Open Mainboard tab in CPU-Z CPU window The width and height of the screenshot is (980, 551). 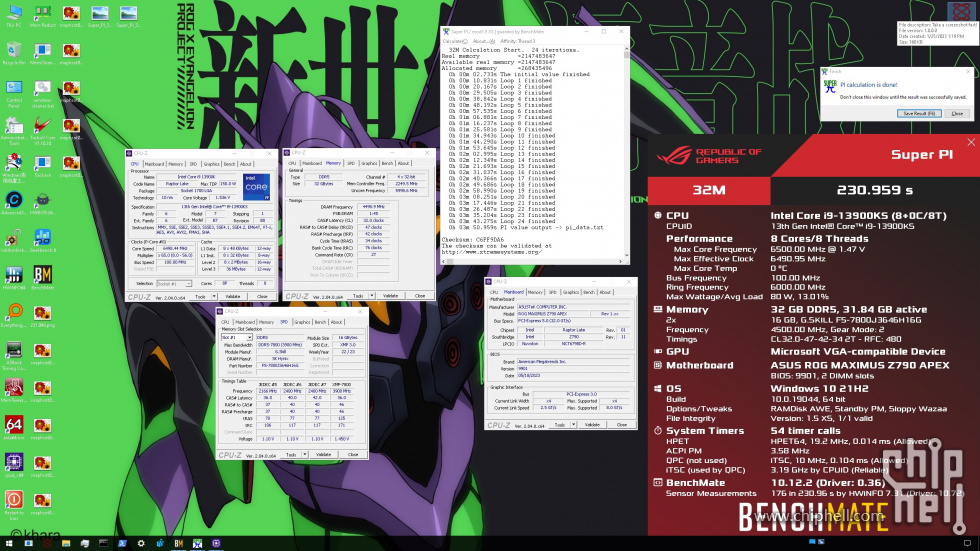coord(154,164)
